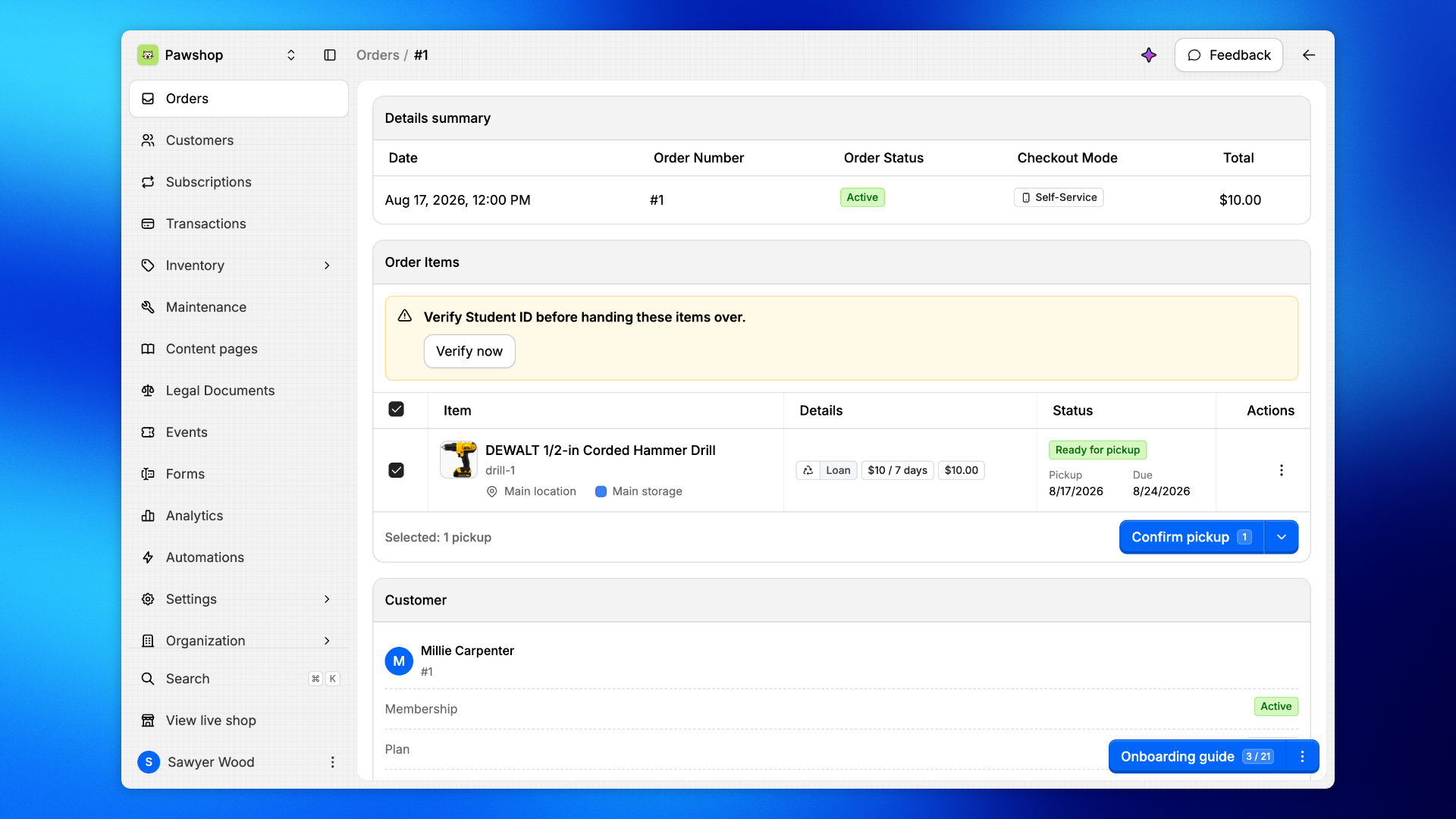This screenshot has width=1456, height=819.
Task: Open drill item actions kebab menu
Action: pyautogui.click(x=1282, y=470)
